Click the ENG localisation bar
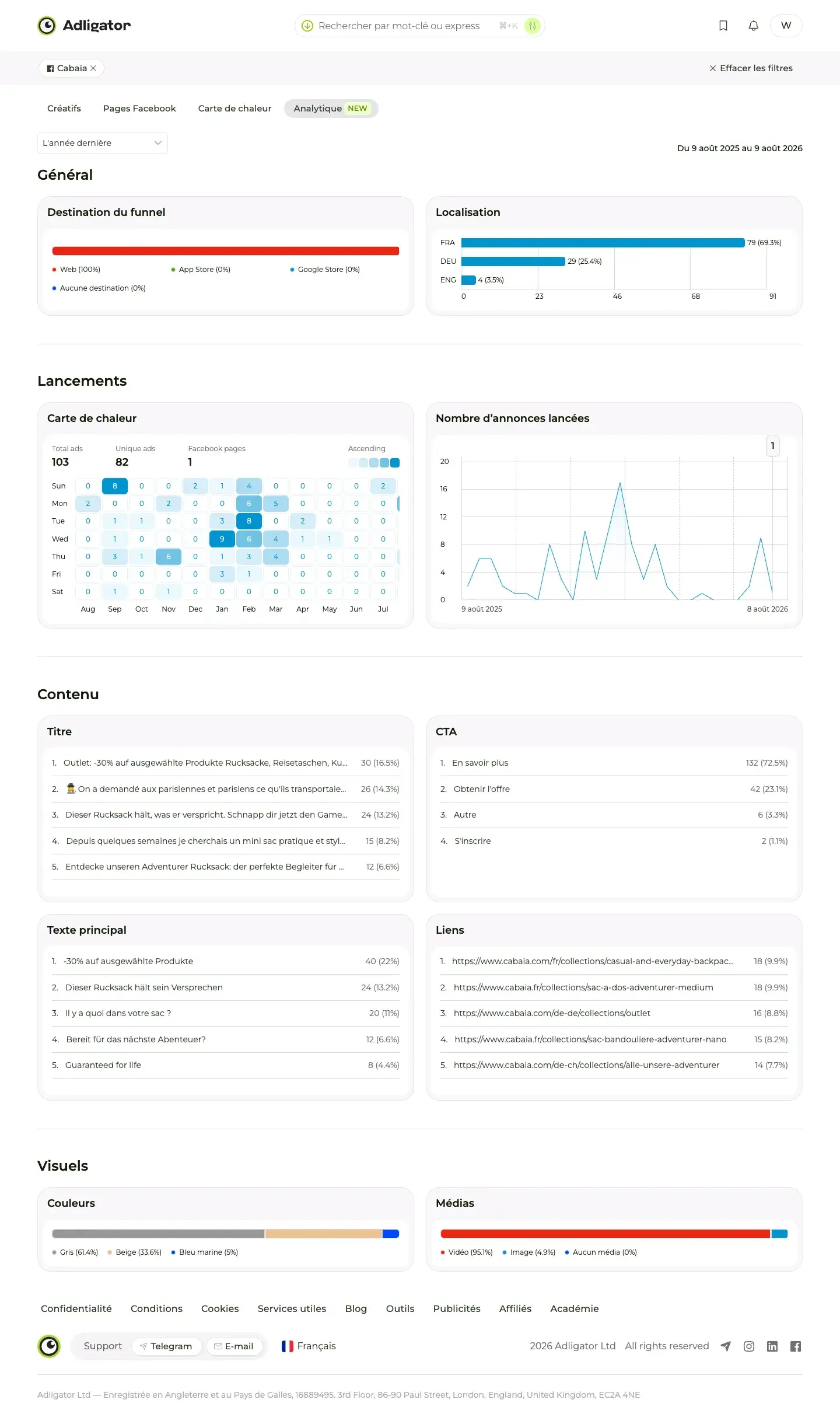This screenshot has width=840, height=1424. point(468,280)
